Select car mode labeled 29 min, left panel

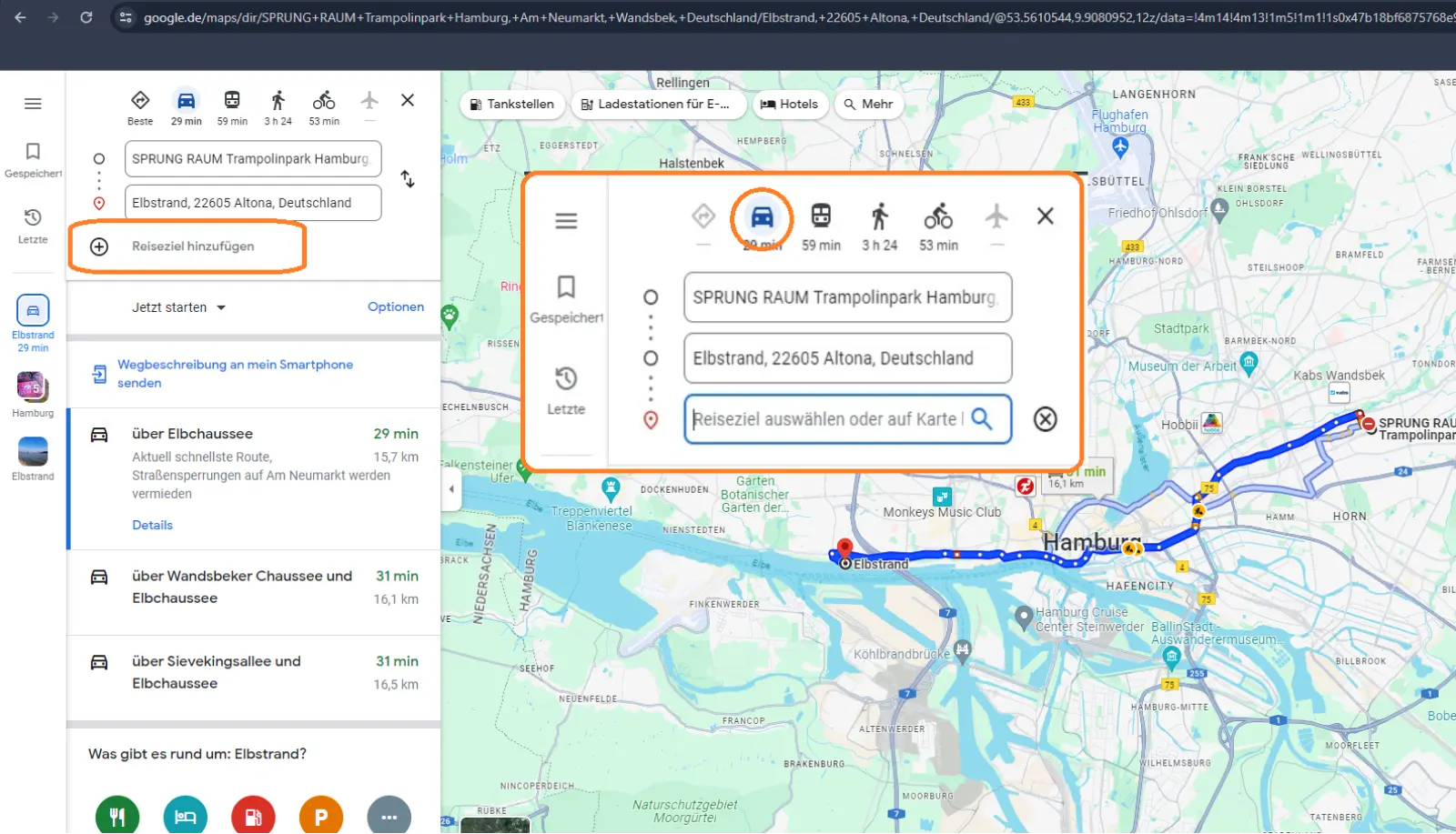pyautogui.click(x=187, y=107)
